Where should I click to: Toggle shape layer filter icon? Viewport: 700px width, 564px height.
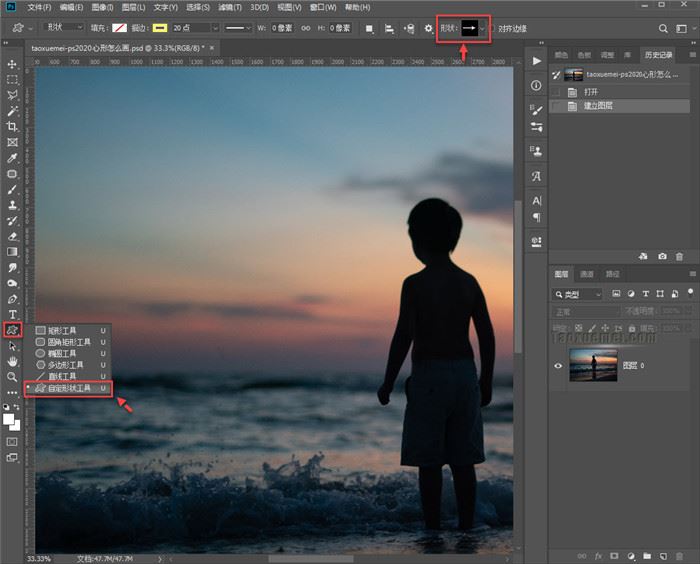pos(660,294)
